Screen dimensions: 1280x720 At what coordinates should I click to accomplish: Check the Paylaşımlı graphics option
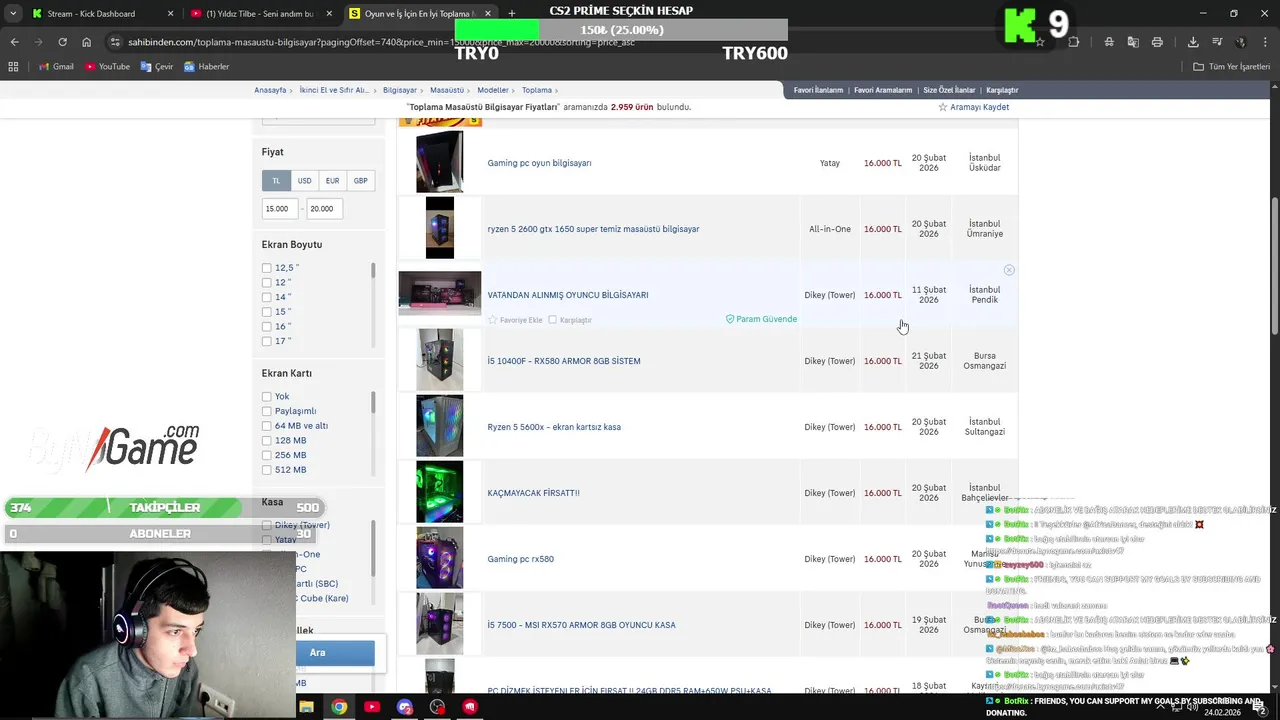tap(267, 411)
